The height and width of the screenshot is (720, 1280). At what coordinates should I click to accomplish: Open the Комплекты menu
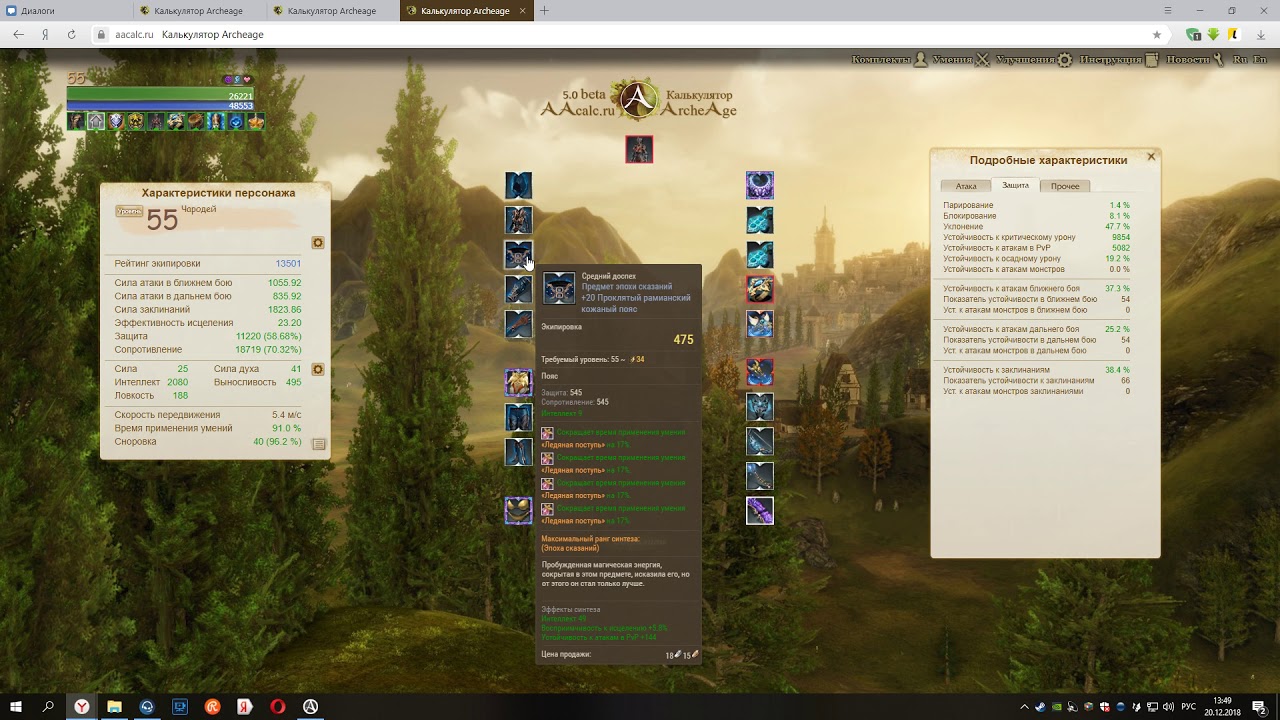(890, 60)
